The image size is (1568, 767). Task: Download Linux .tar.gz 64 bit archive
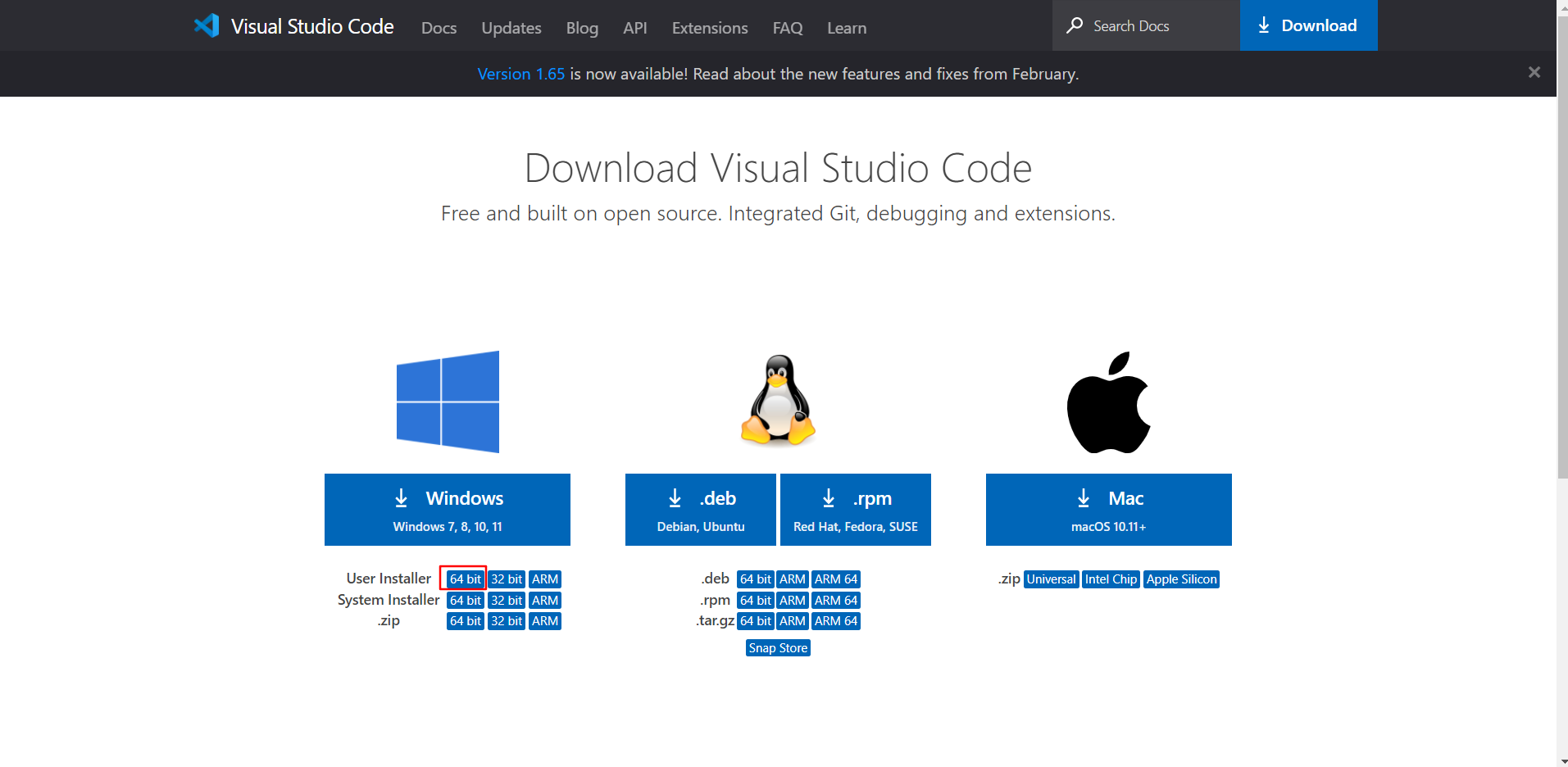(x=755, y=621)
